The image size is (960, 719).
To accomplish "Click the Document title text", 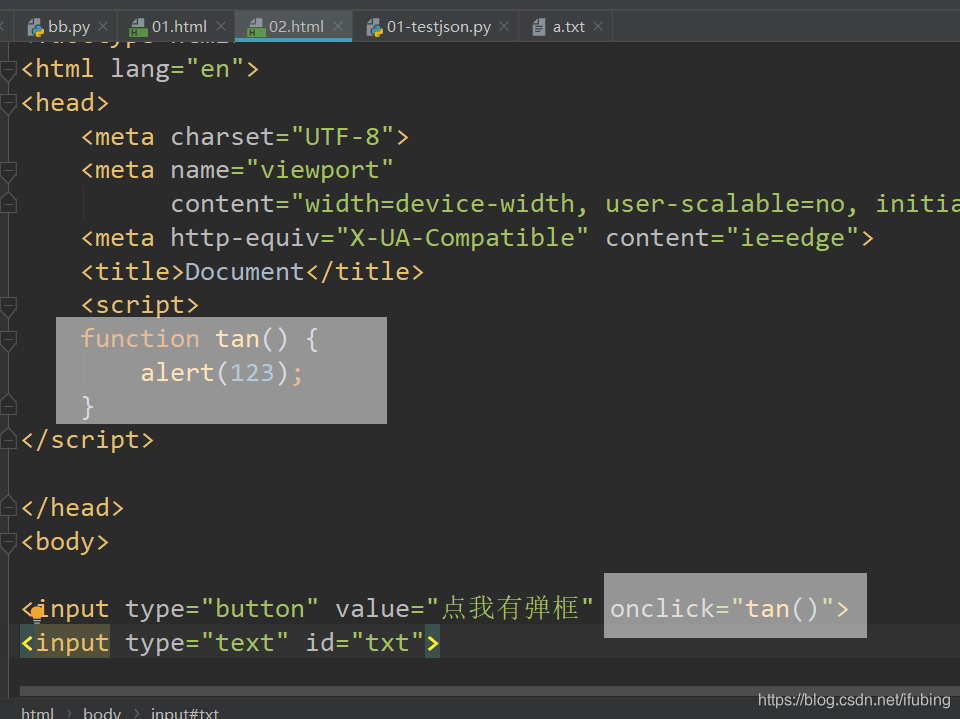I will tap(244, 271).
